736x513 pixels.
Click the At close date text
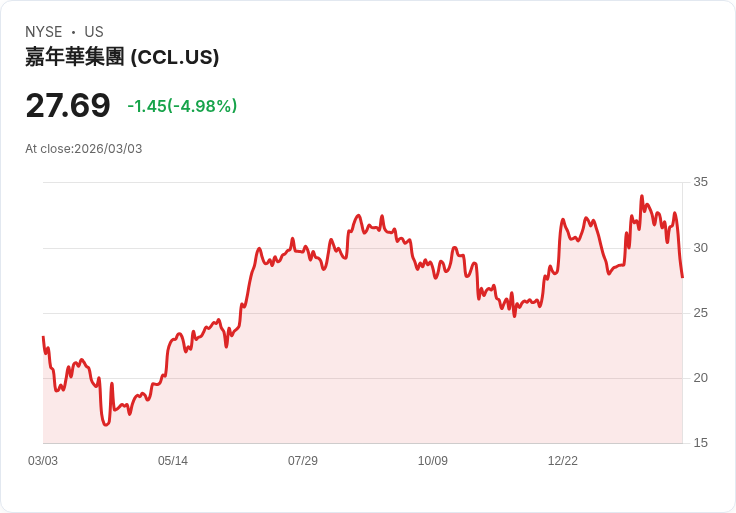point(84,149)
